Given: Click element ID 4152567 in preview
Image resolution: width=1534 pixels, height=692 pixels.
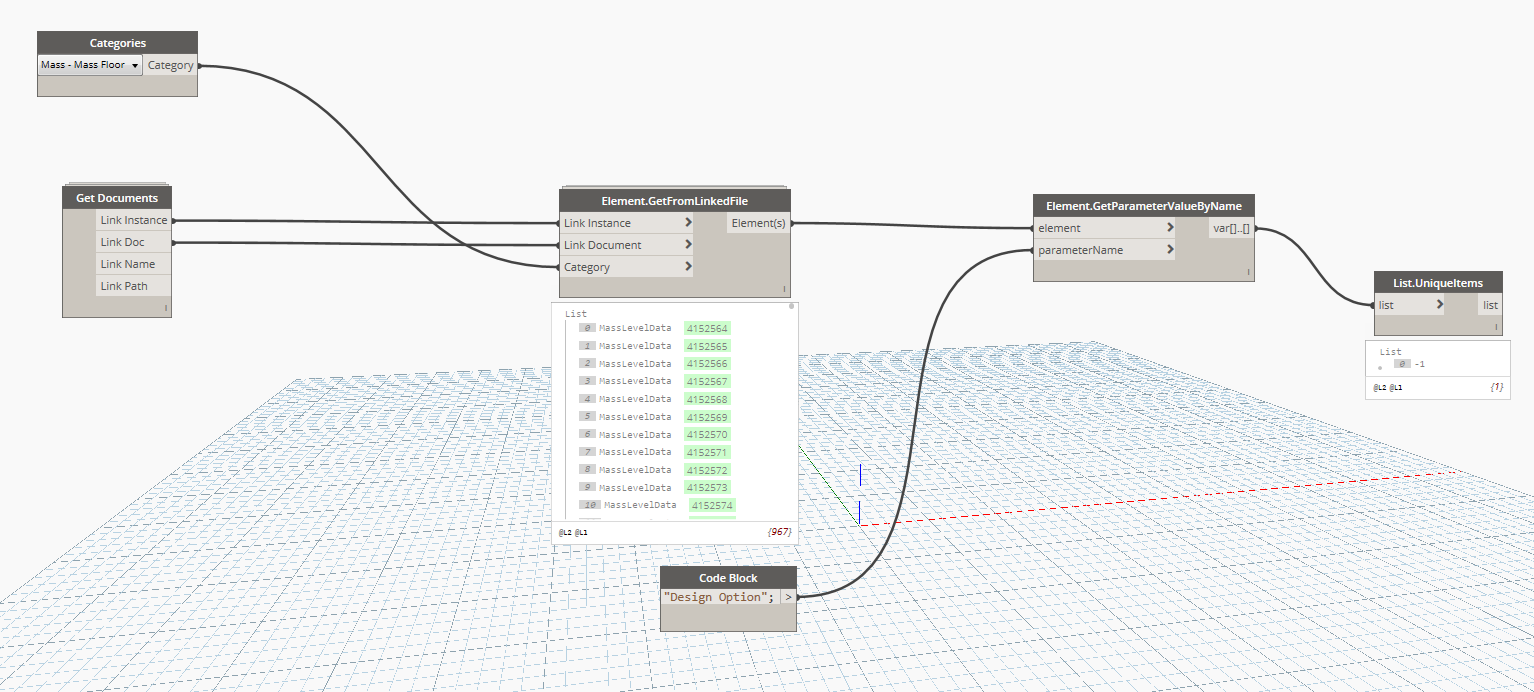Looking at the screenshot, I should tap(707, 381).
